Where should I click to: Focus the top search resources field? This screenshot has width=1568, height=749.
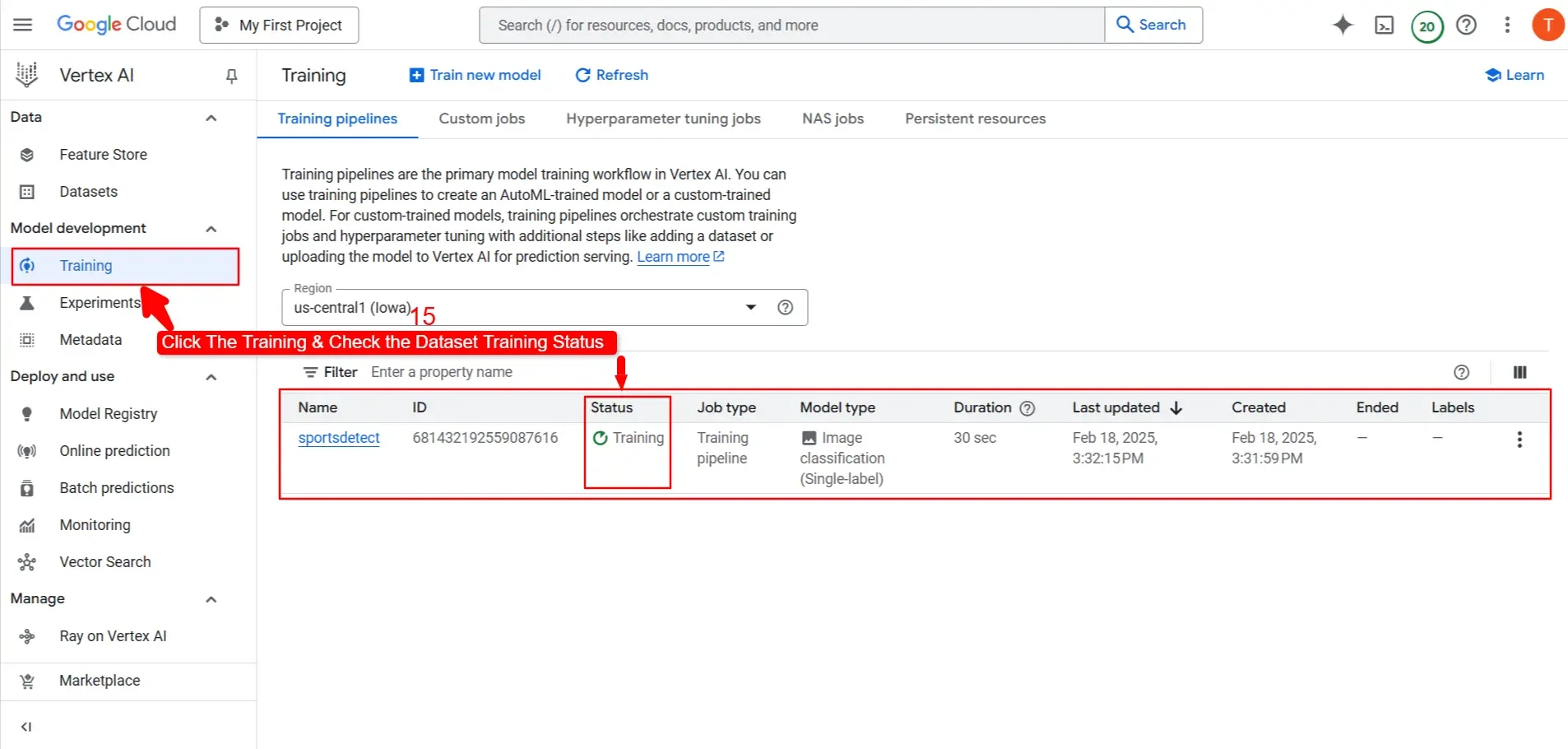click(791, 25)
